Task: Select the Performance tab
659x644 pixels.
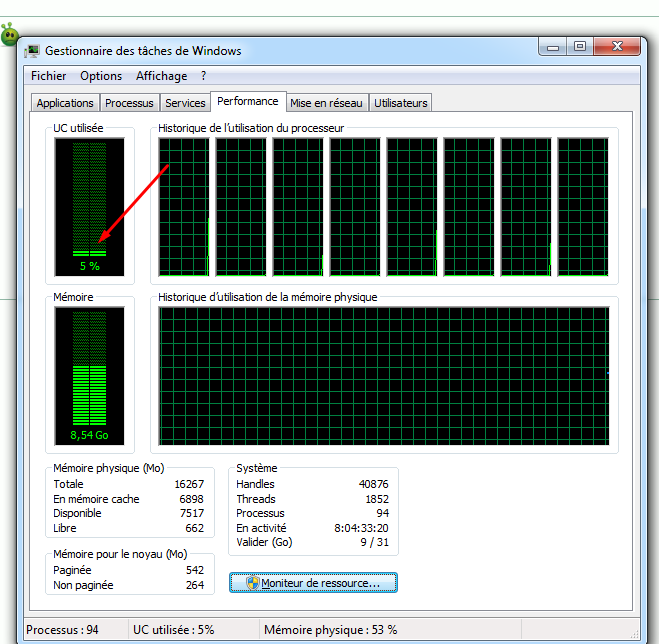Action: (x=248, y=101)
